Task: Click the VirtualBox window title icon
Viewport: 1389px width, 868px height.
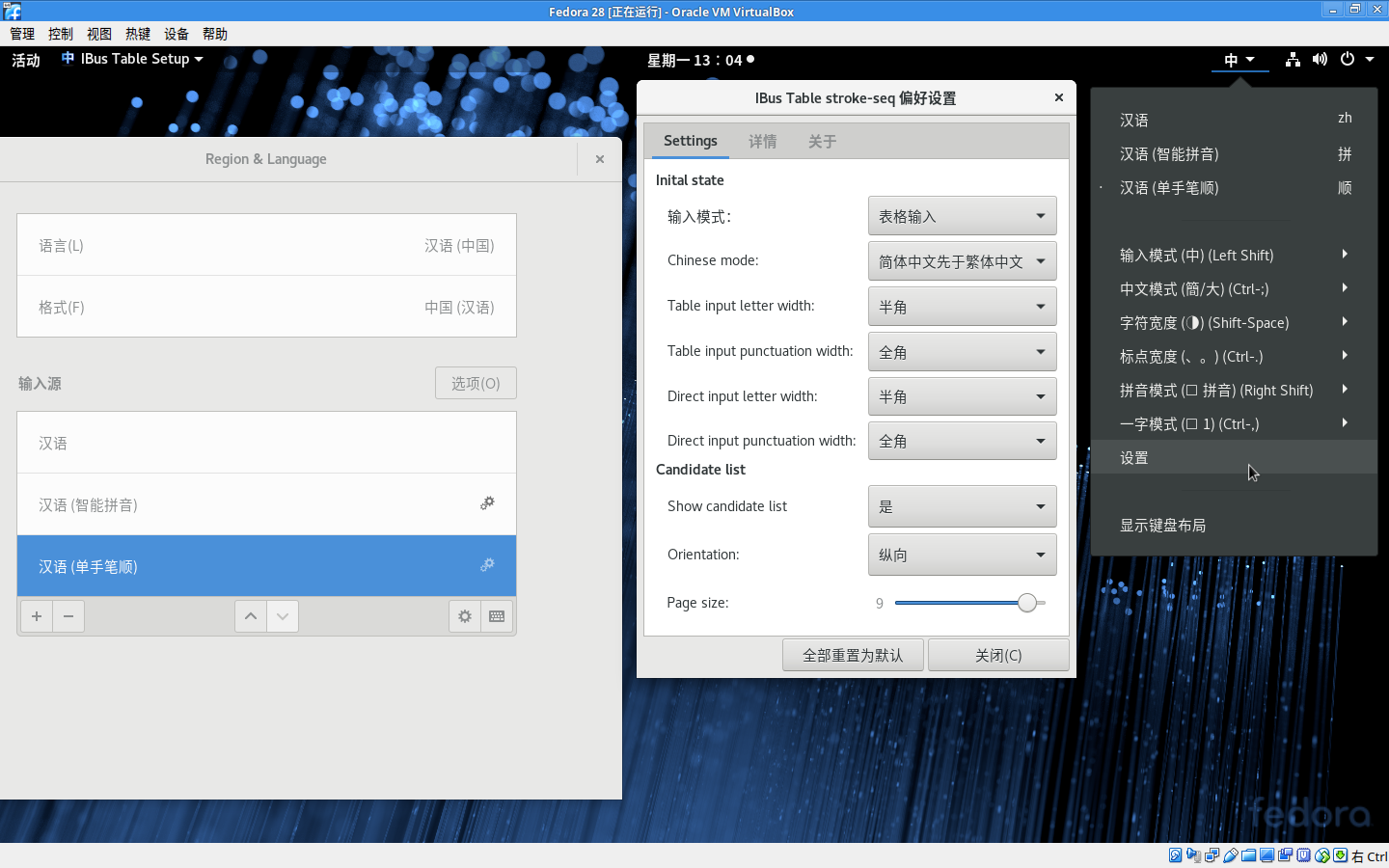Action: pyautogui.click(x=12, y=11)
